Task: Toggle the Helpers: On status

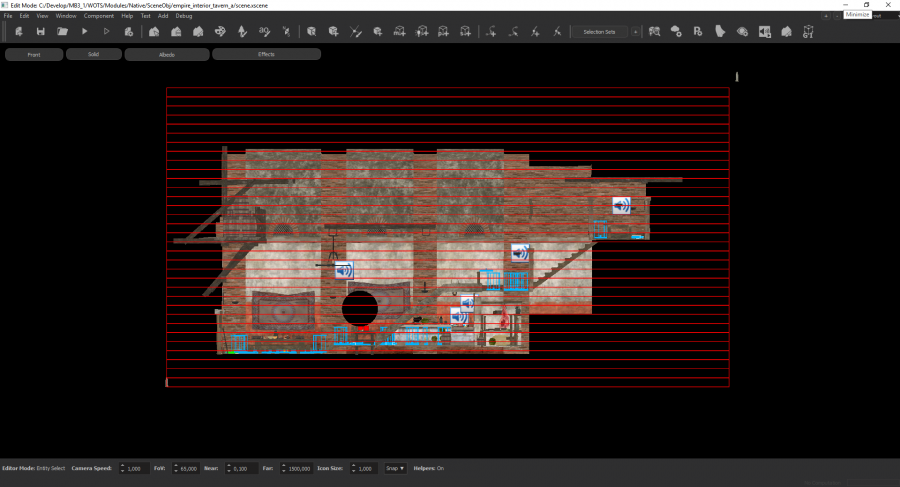Action: [429, 468]
